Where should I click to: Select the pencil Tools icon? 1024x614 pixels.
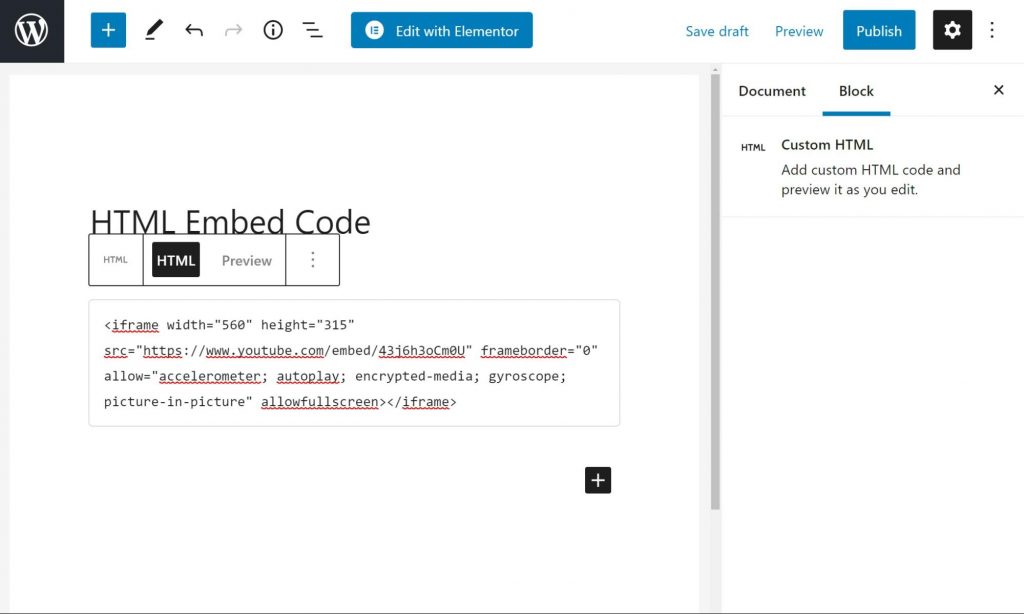(153, 31)
